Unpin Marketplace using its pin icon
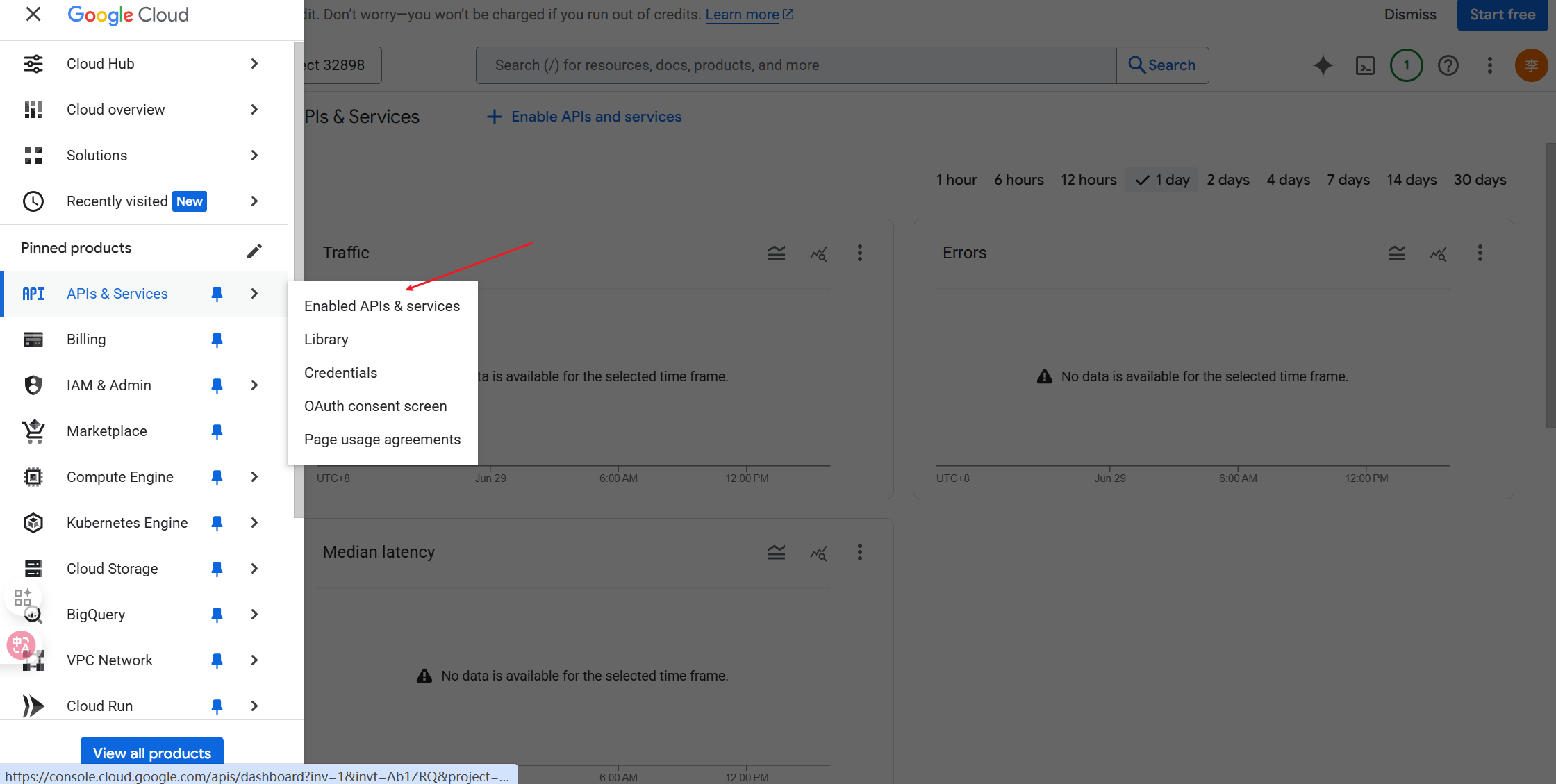This screenshot has height=784, width=1556. (217, 431)
